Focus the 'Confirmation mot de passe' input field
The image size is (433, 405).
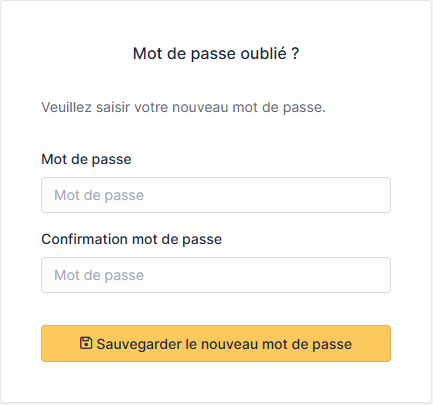[x=216, y=275]
